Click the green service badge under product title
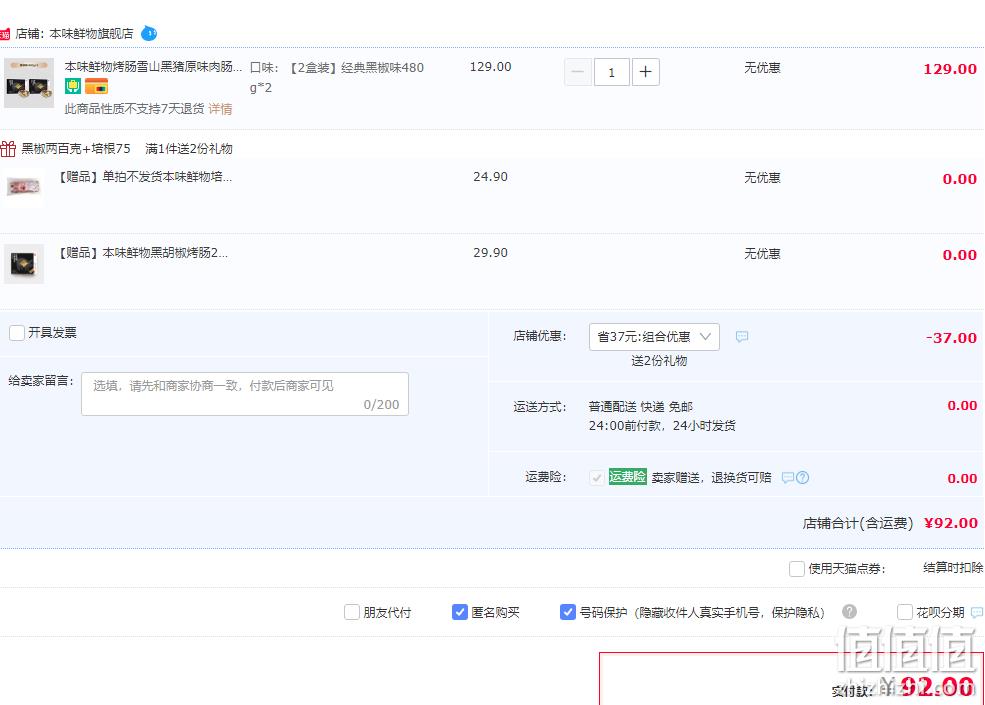The width and height of the screenshot is (985, 705). (x=73, y=87)
